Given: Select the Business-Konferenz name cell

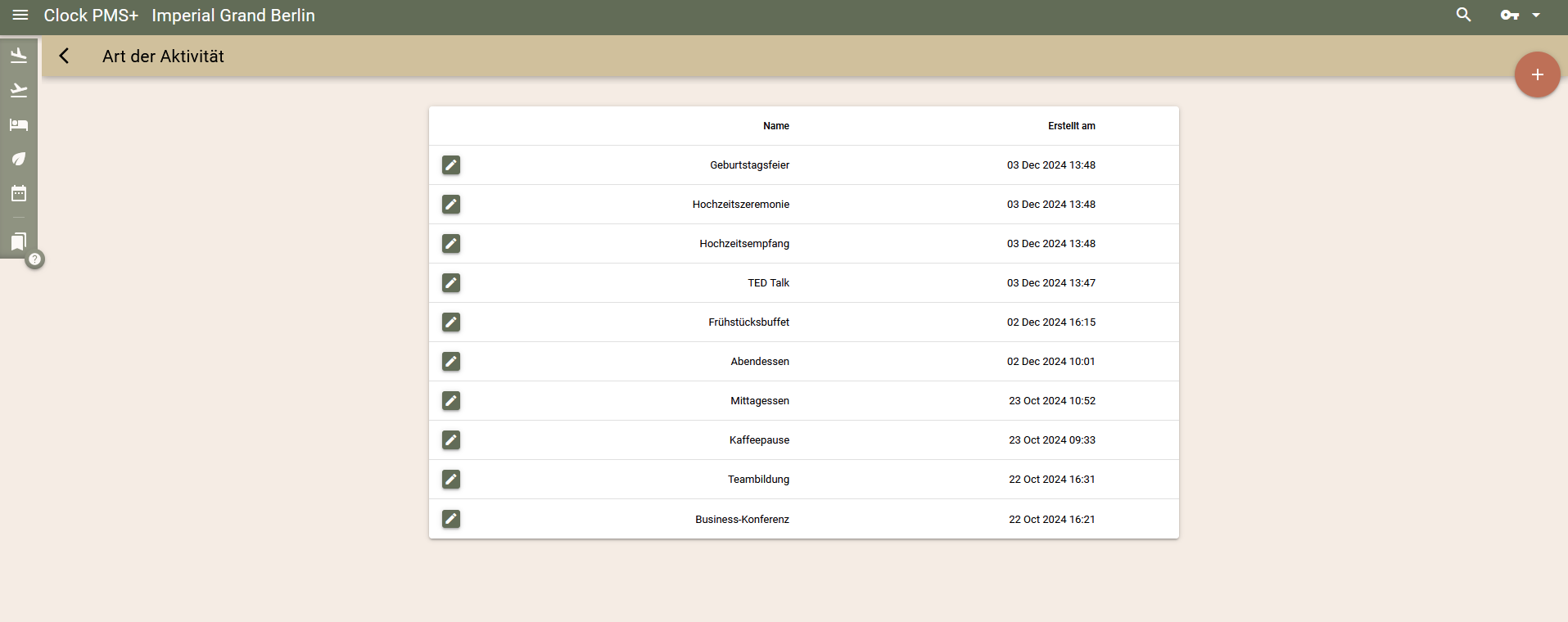Looking at the screenshot, I should pyautogui.click(x=742, y=520).
